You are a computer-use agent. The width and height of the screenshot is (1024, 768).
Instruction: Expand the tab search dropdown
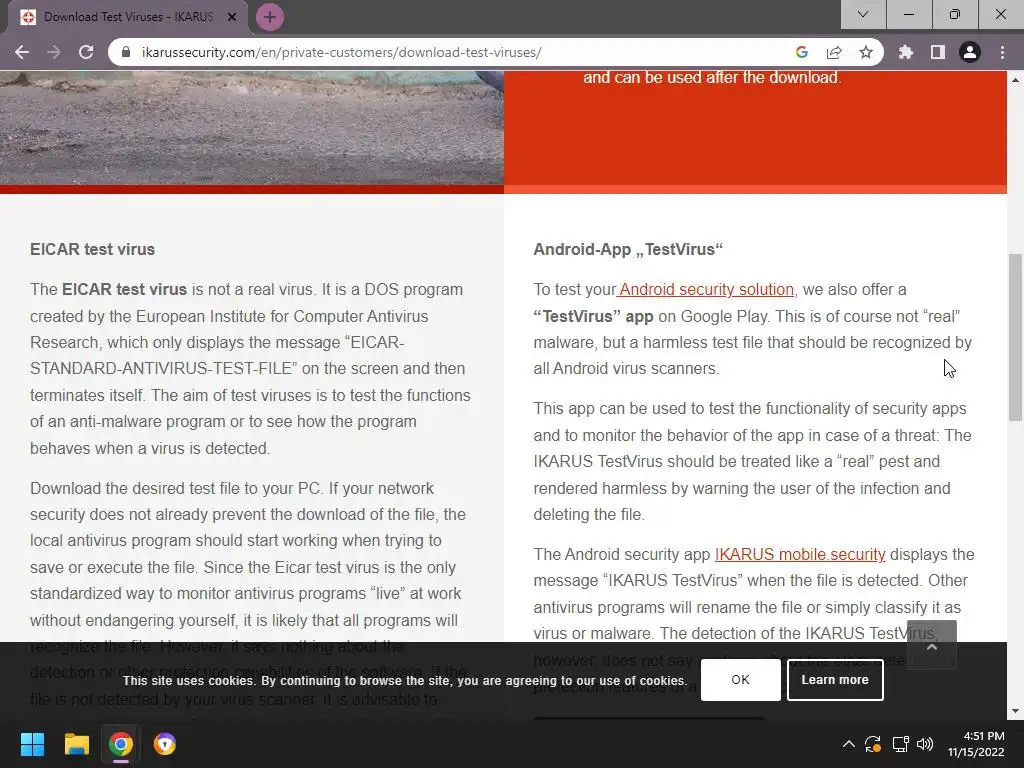click(863, 14)
